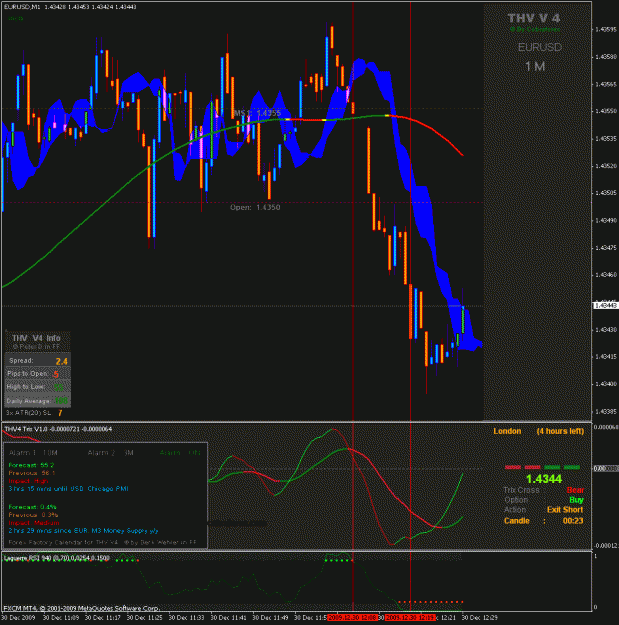
Task: Click the '30 Dec 12:29' time axis label
Action: click(480, 618)
